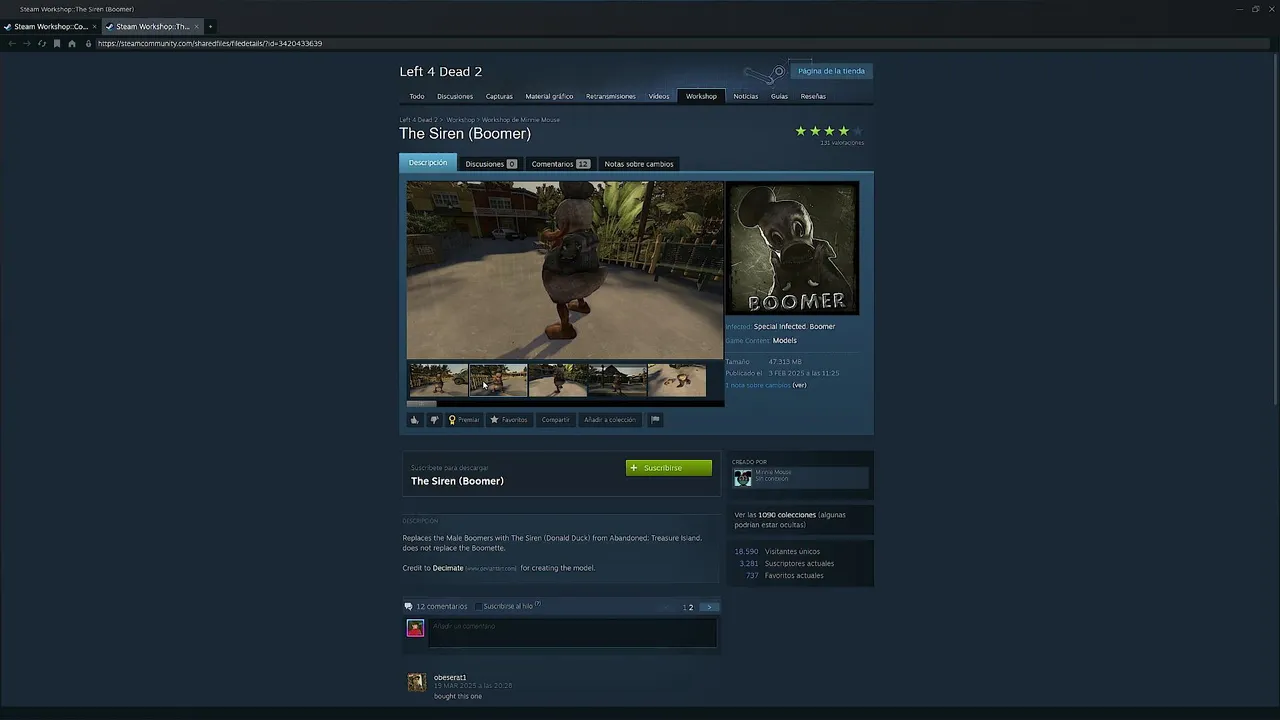
Task: Open the Página de la tienda button
Action: 831,71
